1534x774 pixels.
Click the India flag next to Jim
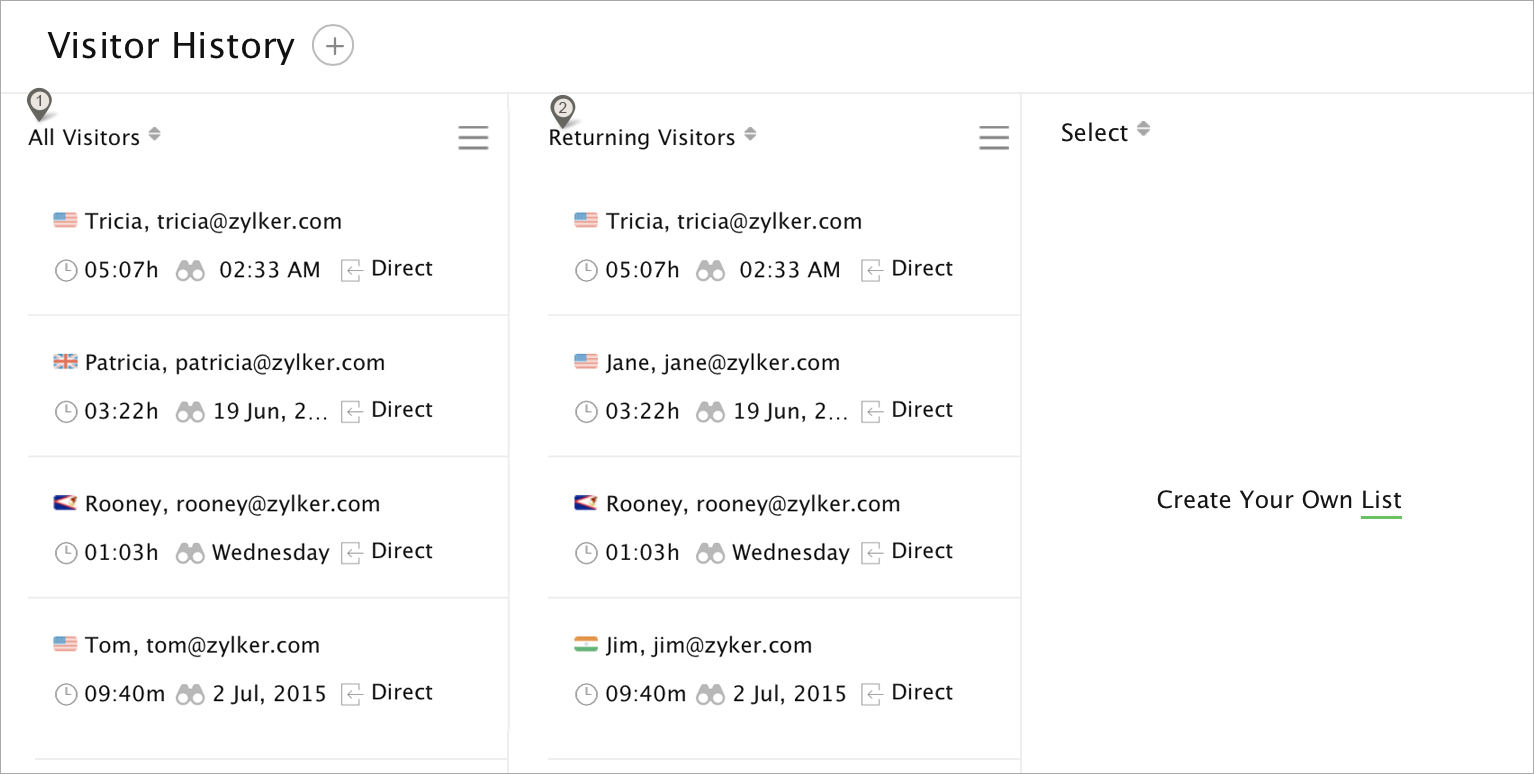586,645
